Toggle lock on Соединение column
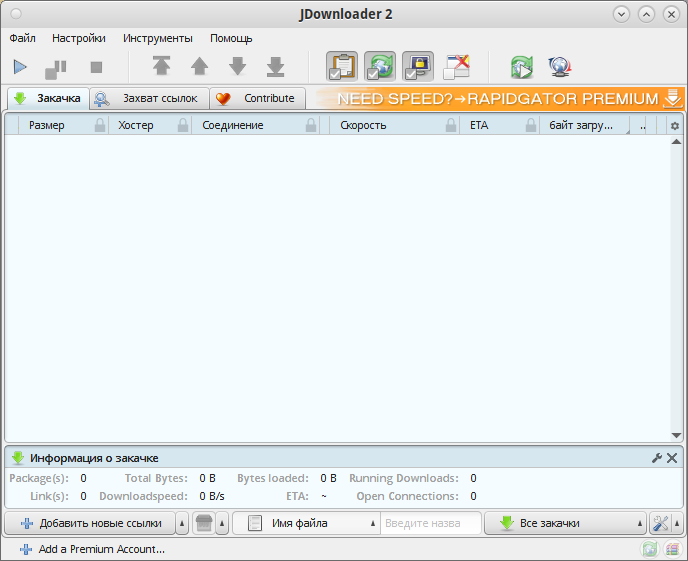Screen dimensions: 688x561 [311, 125]
